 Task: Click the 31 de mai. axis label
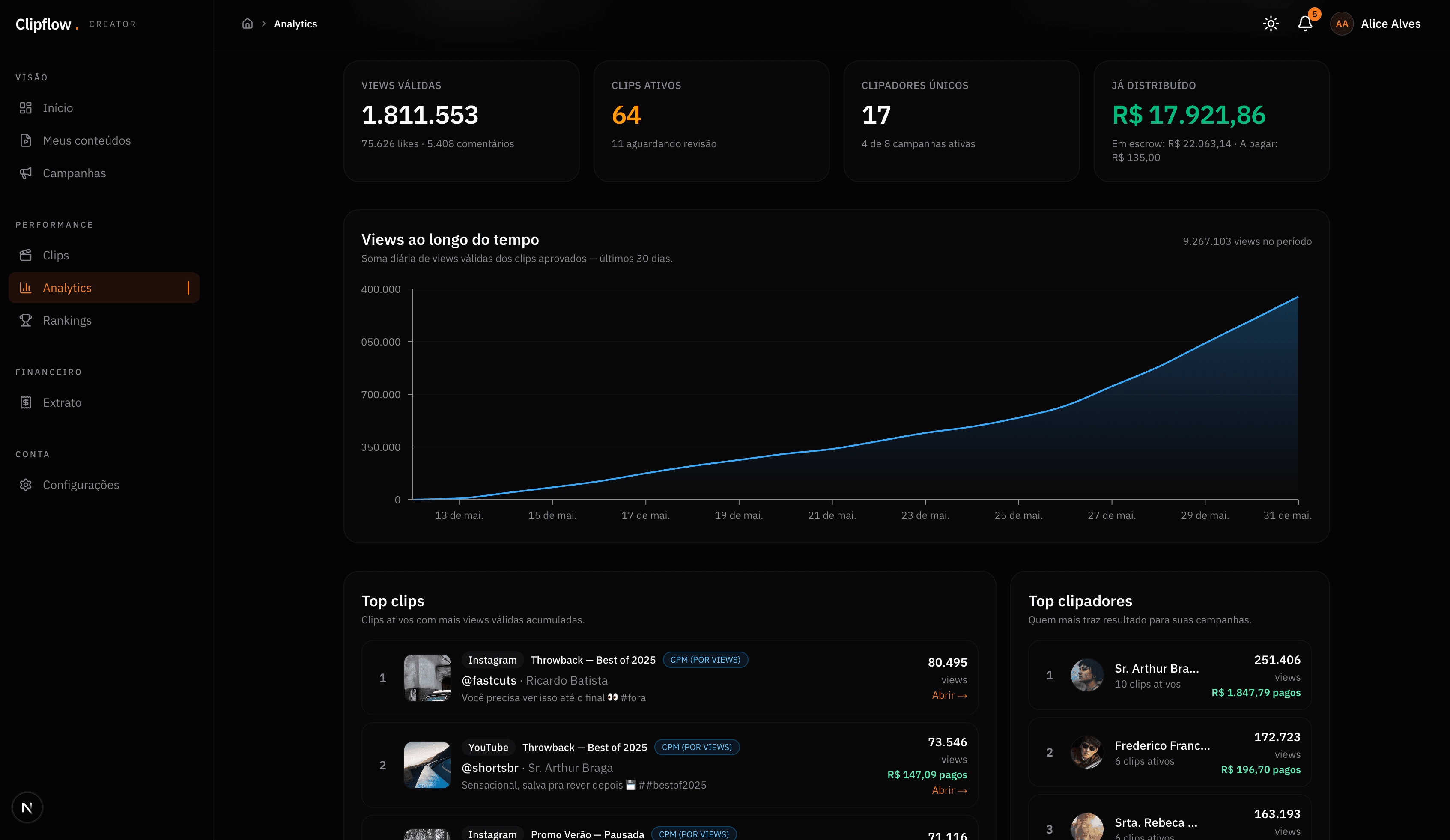1287,515
